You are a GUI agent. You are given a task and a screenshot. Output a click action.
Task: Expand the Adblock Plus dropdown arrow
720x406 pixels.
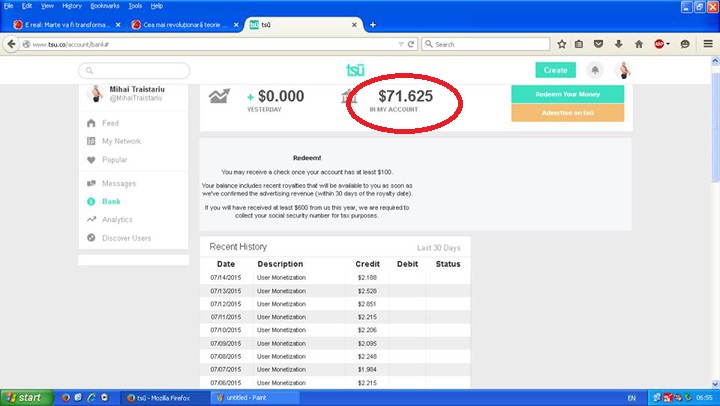click(x=668, y=44)
